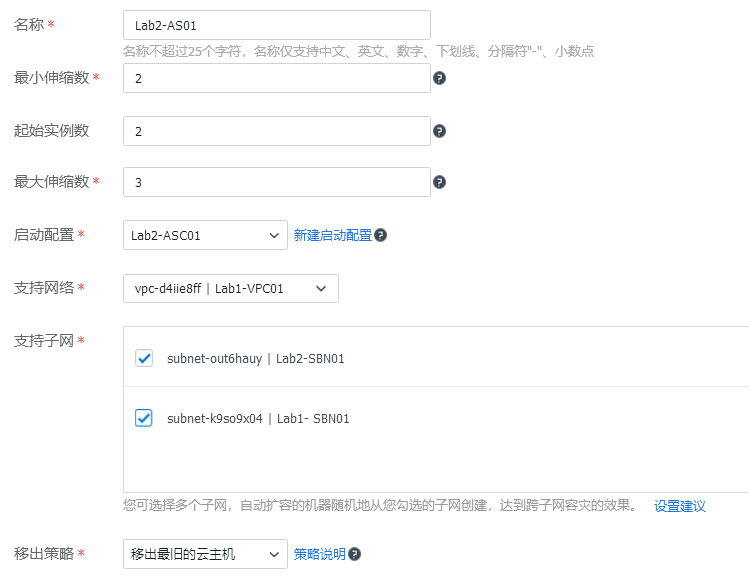Image resolution: width=749 pixels, height=579 pixels.
Task: Focus the 最大伸缩数 input field
Action: click(x=277, y=182)
